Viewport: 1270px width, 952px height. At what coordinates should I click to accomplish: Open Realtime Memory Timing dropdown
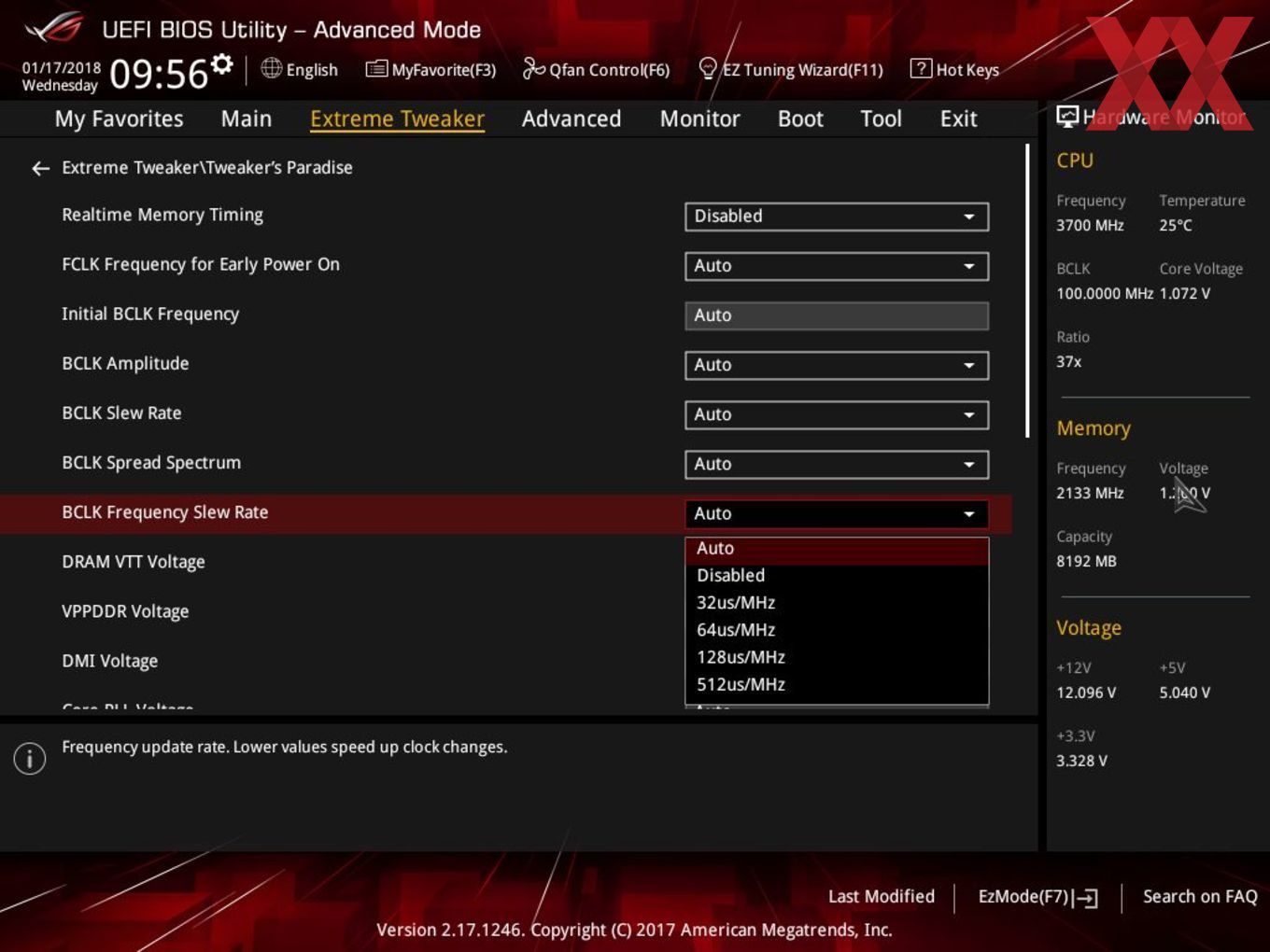(837, 217)
